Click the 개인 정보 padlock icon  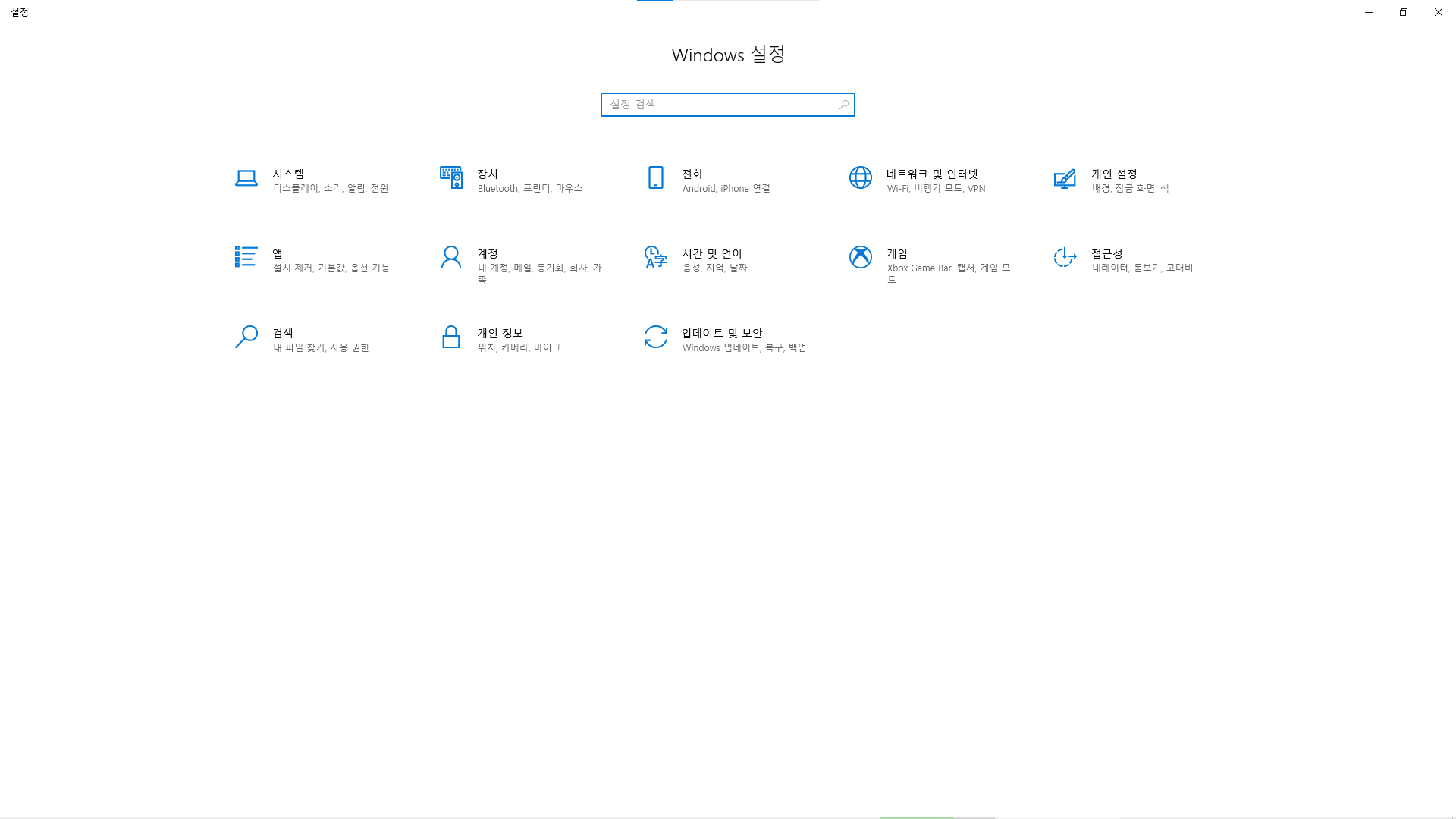point(450,337)
